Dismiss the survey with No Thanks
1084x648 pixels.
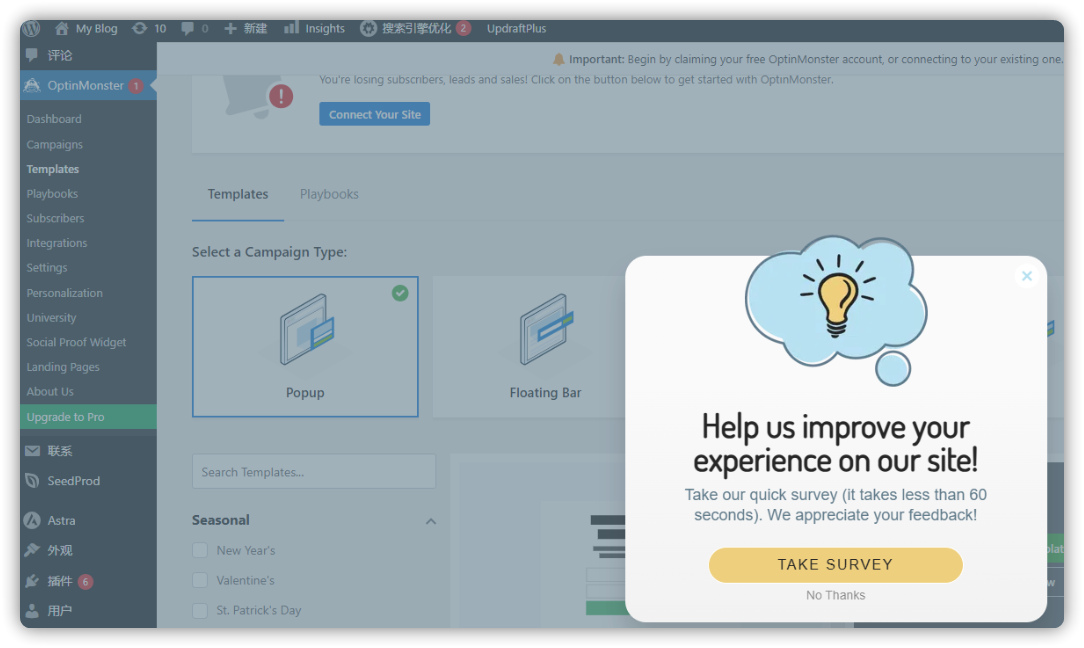835,595
